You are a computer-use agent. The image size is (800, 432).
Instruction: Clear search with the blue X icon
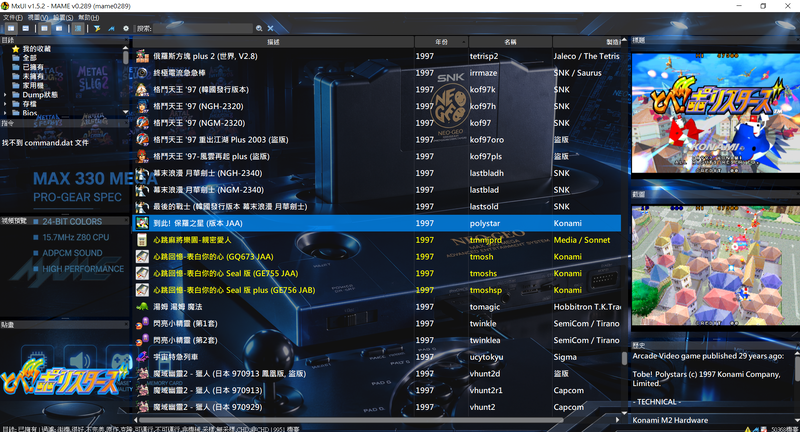(270, 29)
